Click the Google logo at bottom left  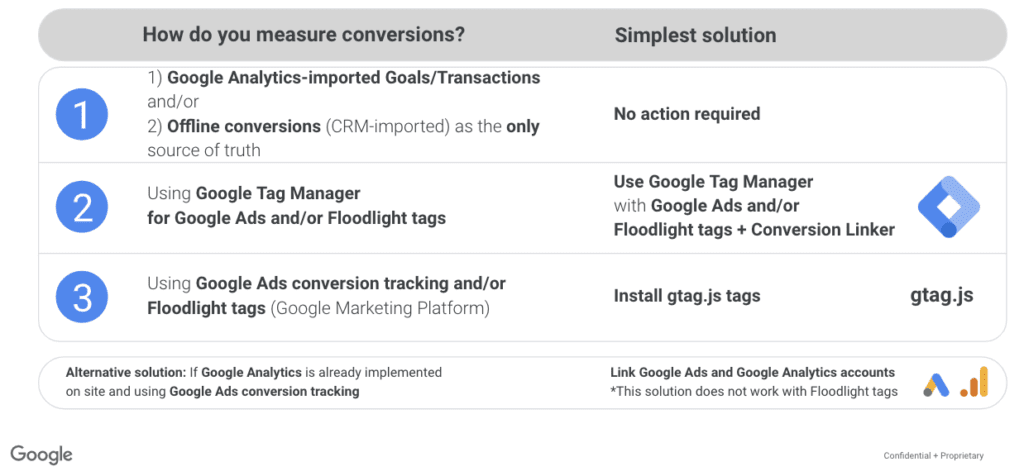42,455
